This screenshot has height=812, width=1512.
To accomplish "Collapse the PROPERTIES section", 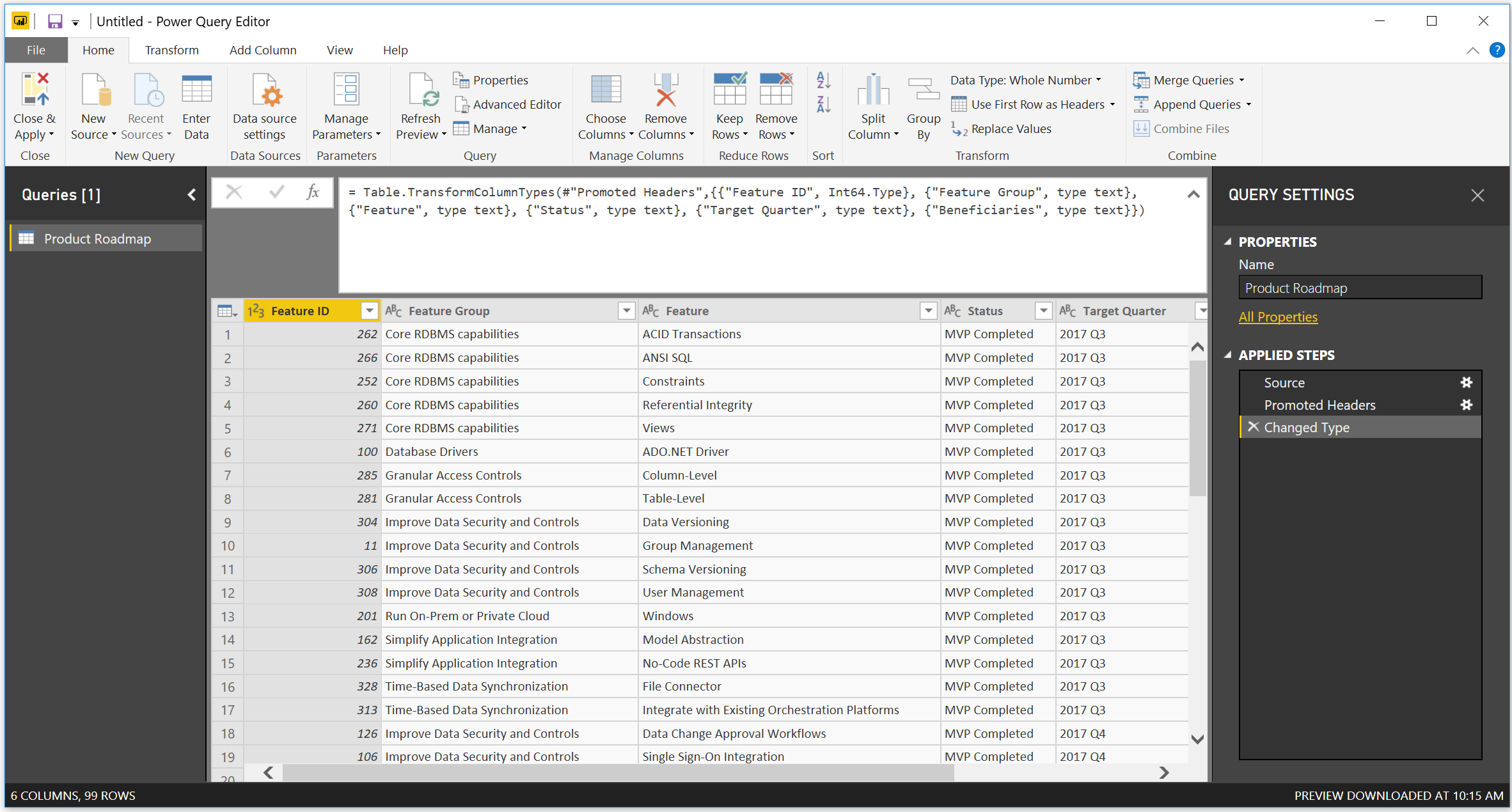I will (1227, 242).
